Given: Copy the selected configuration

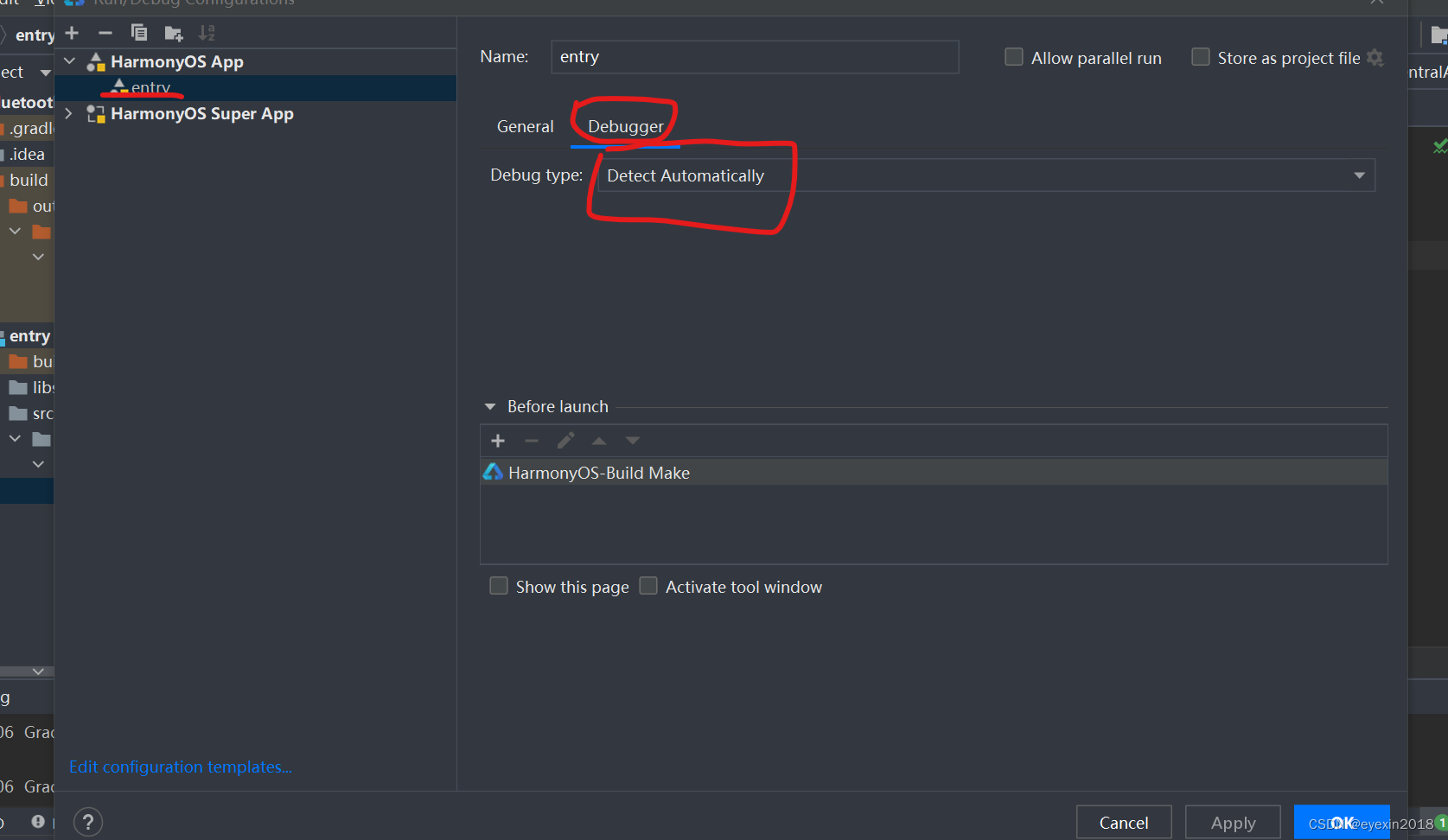Looking at the screenshot, I should coord(138,33).
